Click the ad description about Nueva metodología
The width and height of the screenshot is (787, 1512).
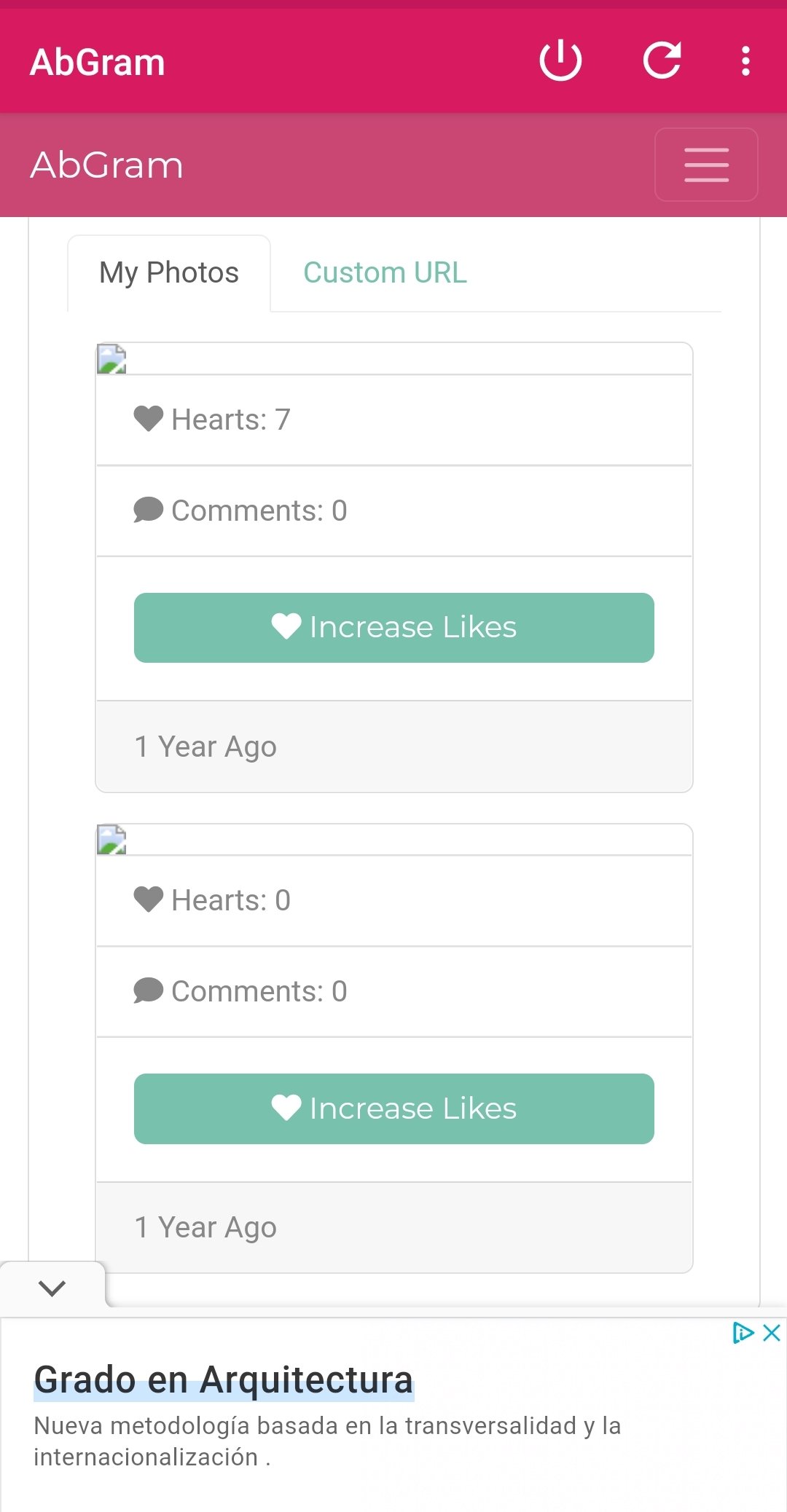[x=327, y=1441]
